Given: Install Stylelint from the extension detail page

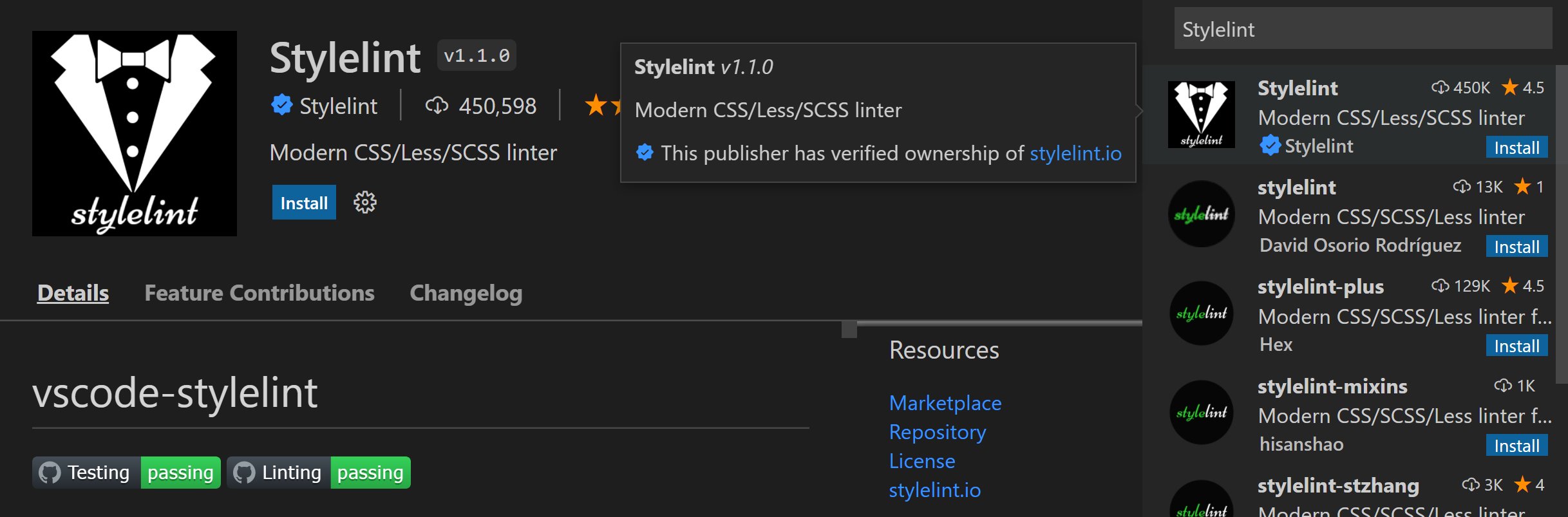Looking at the screenshot, I should pos(304,203).
